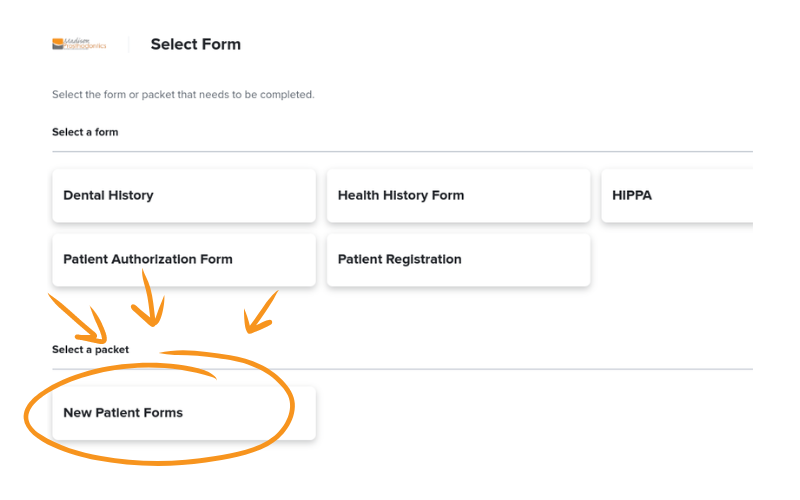Open the New Patient Forms packet

tap(184, 413)
